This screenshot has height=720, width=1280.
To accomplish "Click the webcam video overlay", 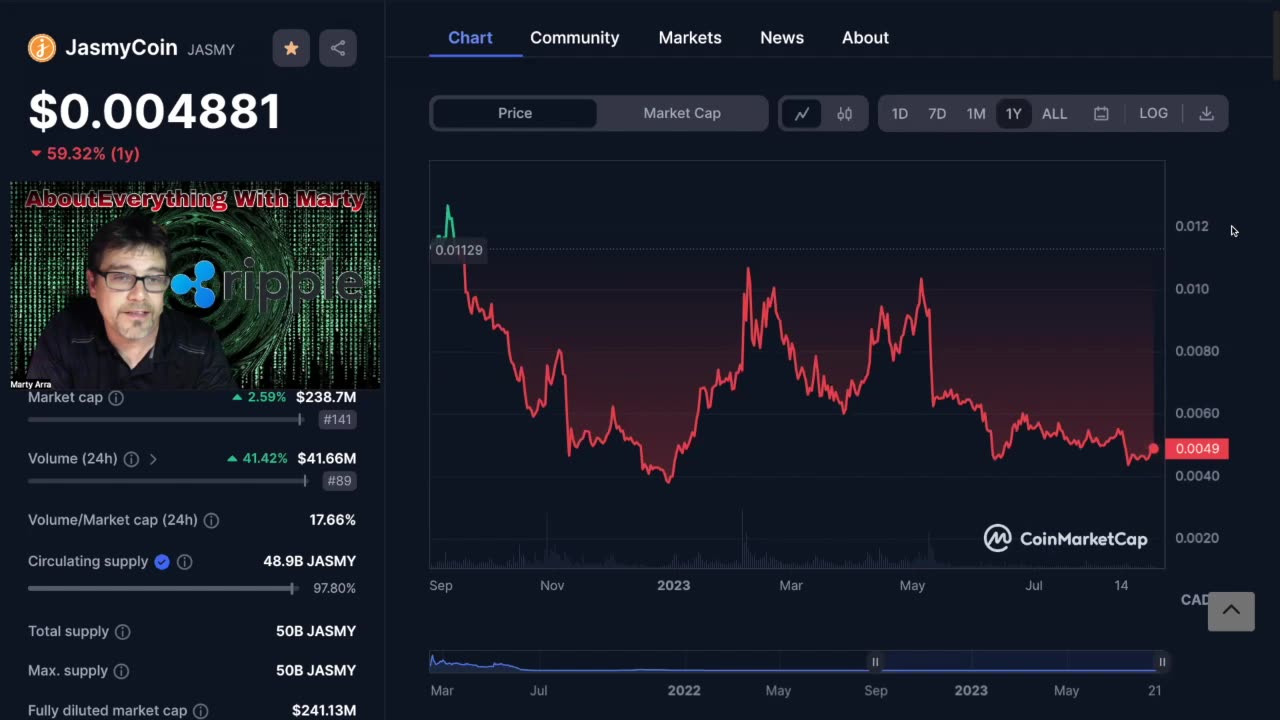I will pos(195,286).
